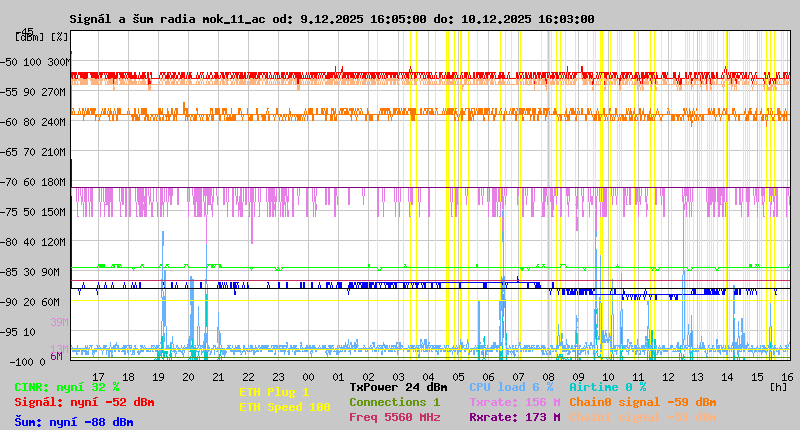Click the Airtime 0 % legend entry
Image resolution: width=800 pixels, height=430 pixels.
click(607, 387)
